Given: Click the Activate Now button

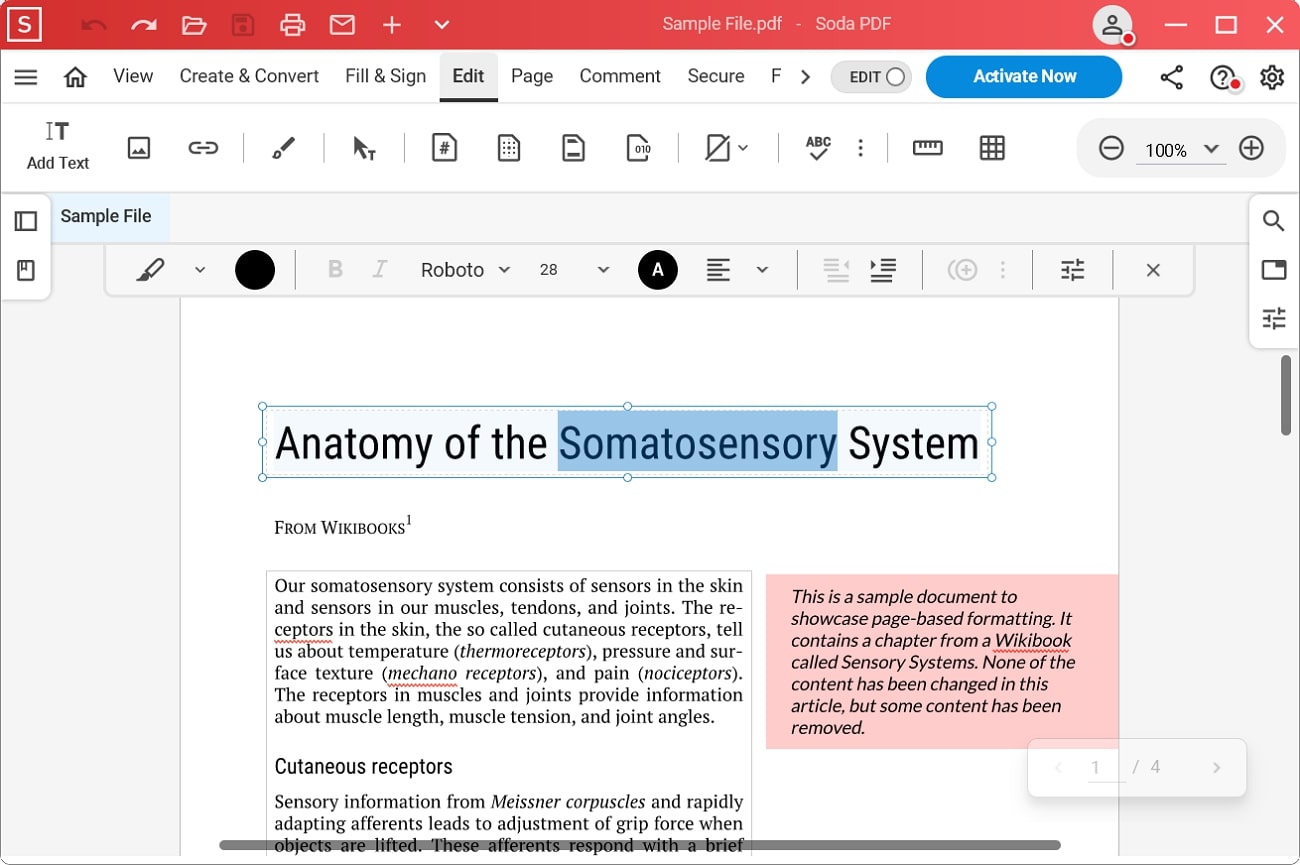Looking at the screenshot, I should click(1024, 76).
